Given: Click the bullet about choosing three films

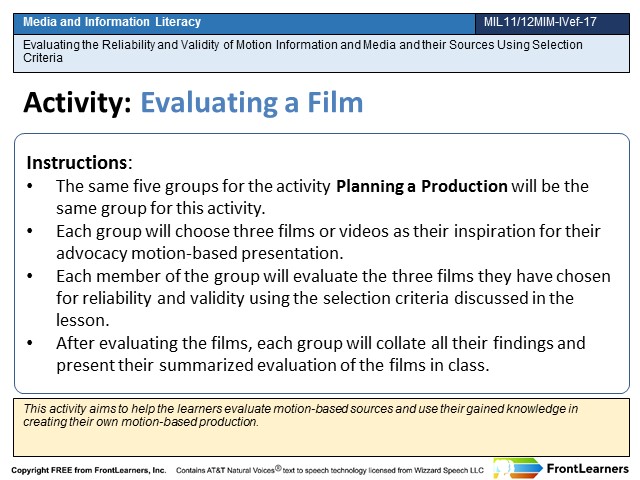Looking at the screenshot, I should (328, 242).
